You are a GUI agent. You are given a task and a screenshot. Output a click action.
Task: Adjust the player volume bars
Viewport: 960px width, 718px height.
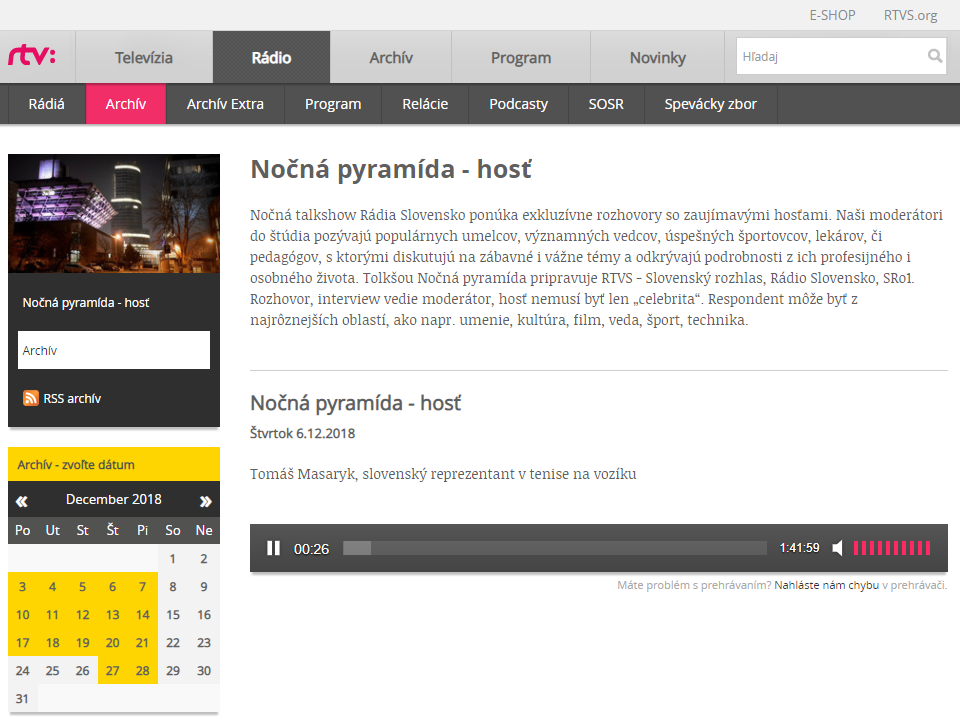coord(892,548)
